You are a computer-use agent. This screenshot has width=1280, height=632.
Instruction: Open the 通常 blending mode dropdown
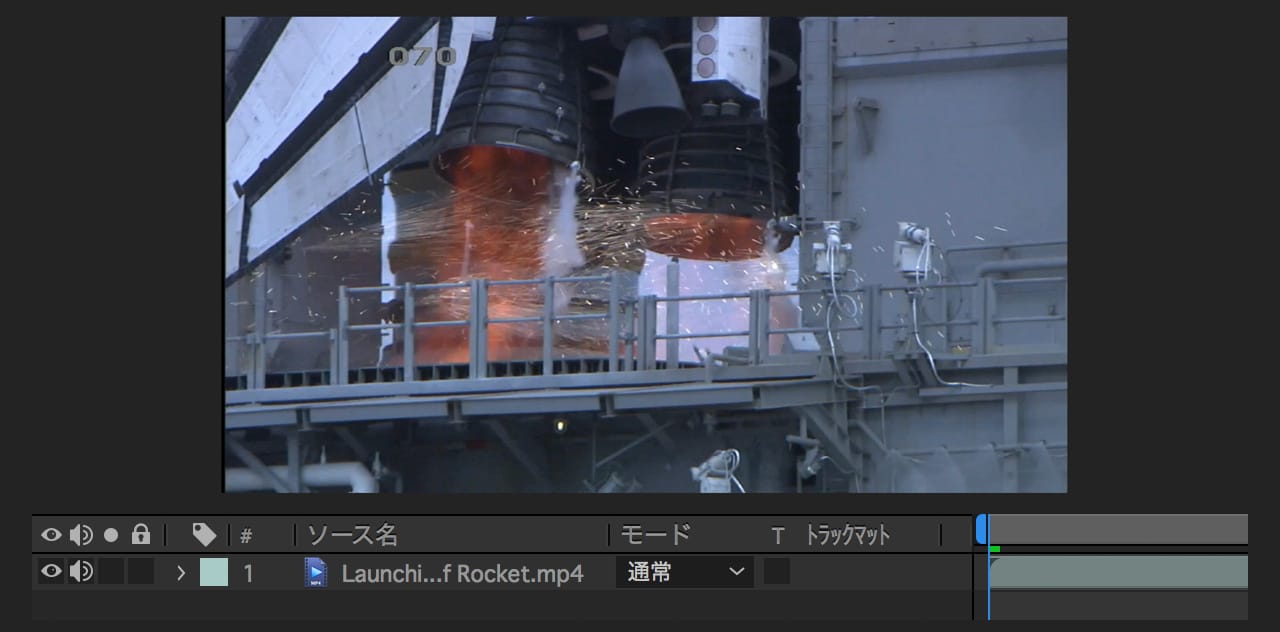(685, 573)
